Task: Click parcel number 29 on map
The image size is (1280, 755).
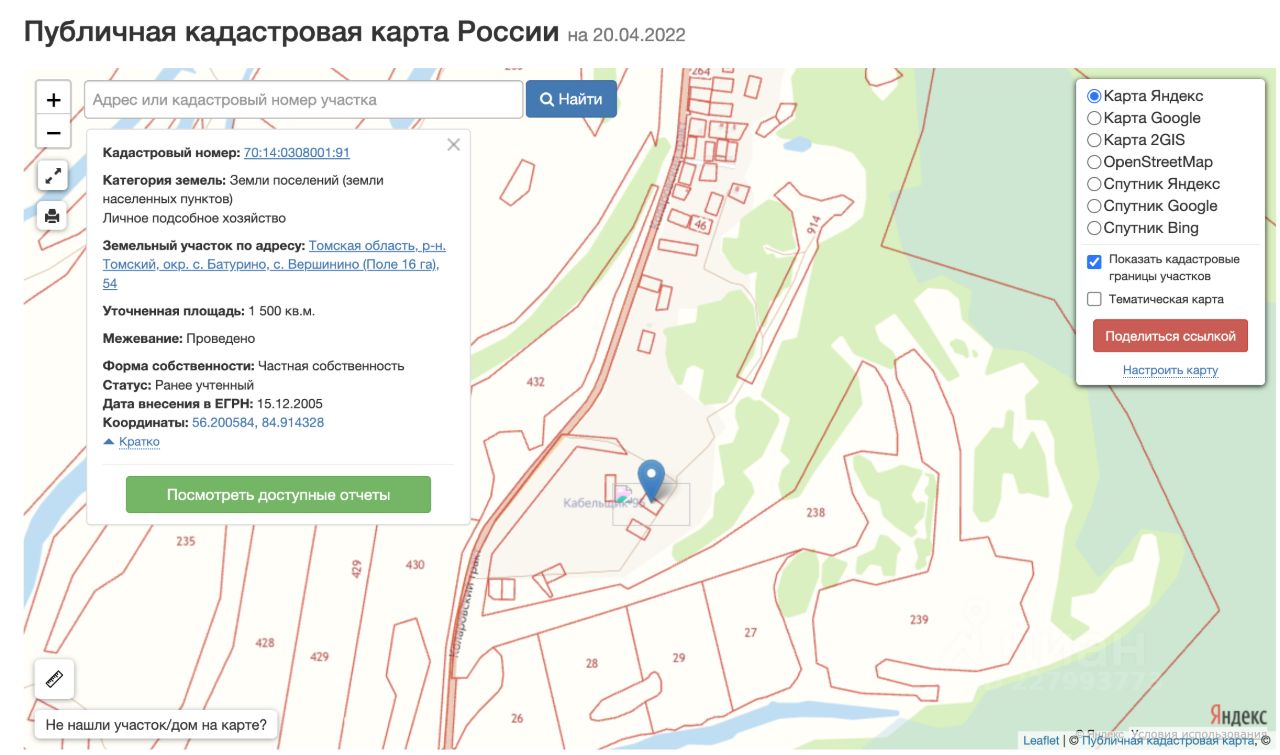Action: tap(679, 657)
